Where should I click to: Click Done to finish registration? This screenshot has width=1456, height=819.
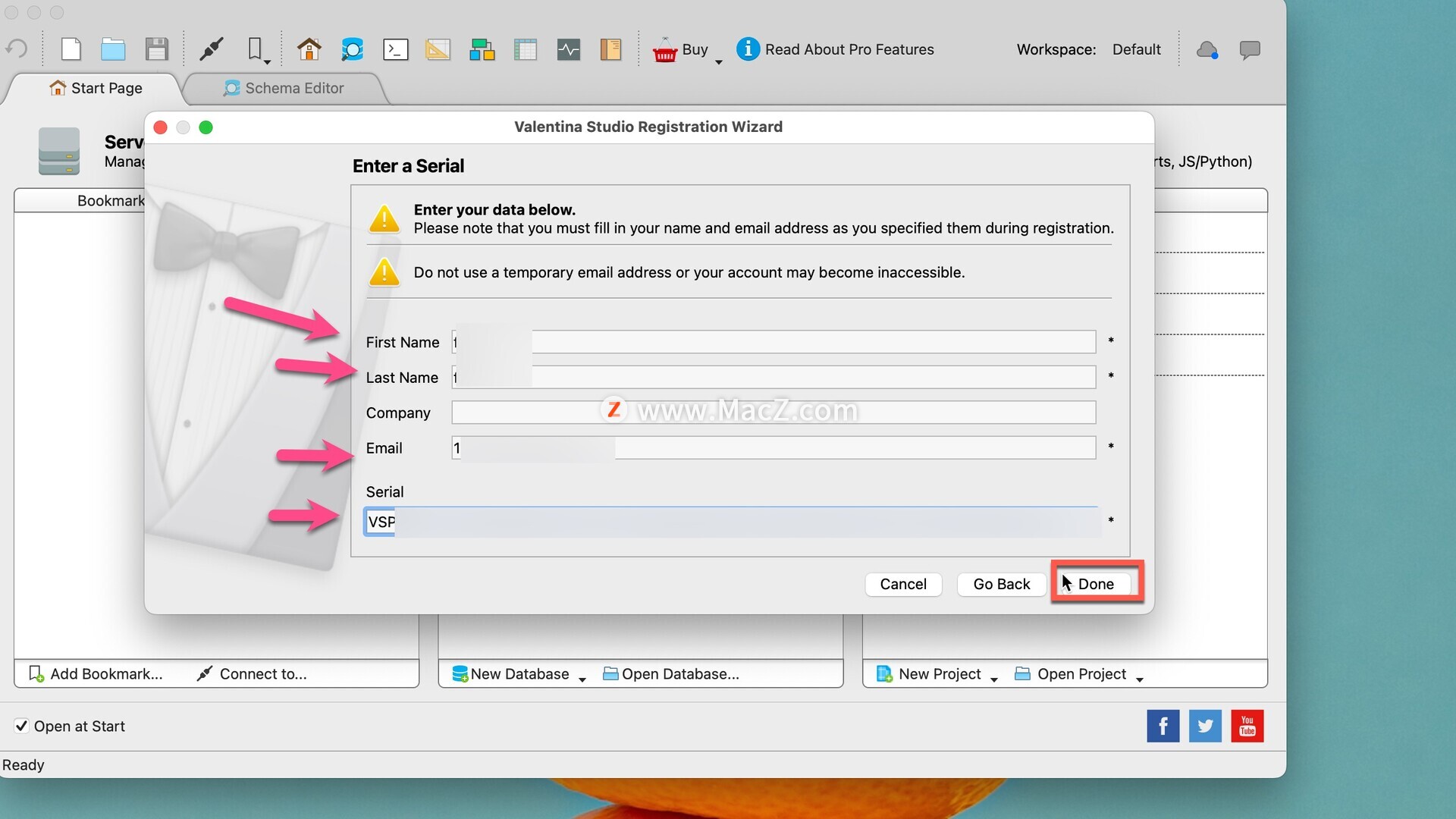pyautogui.click(x=1096, y=584)
